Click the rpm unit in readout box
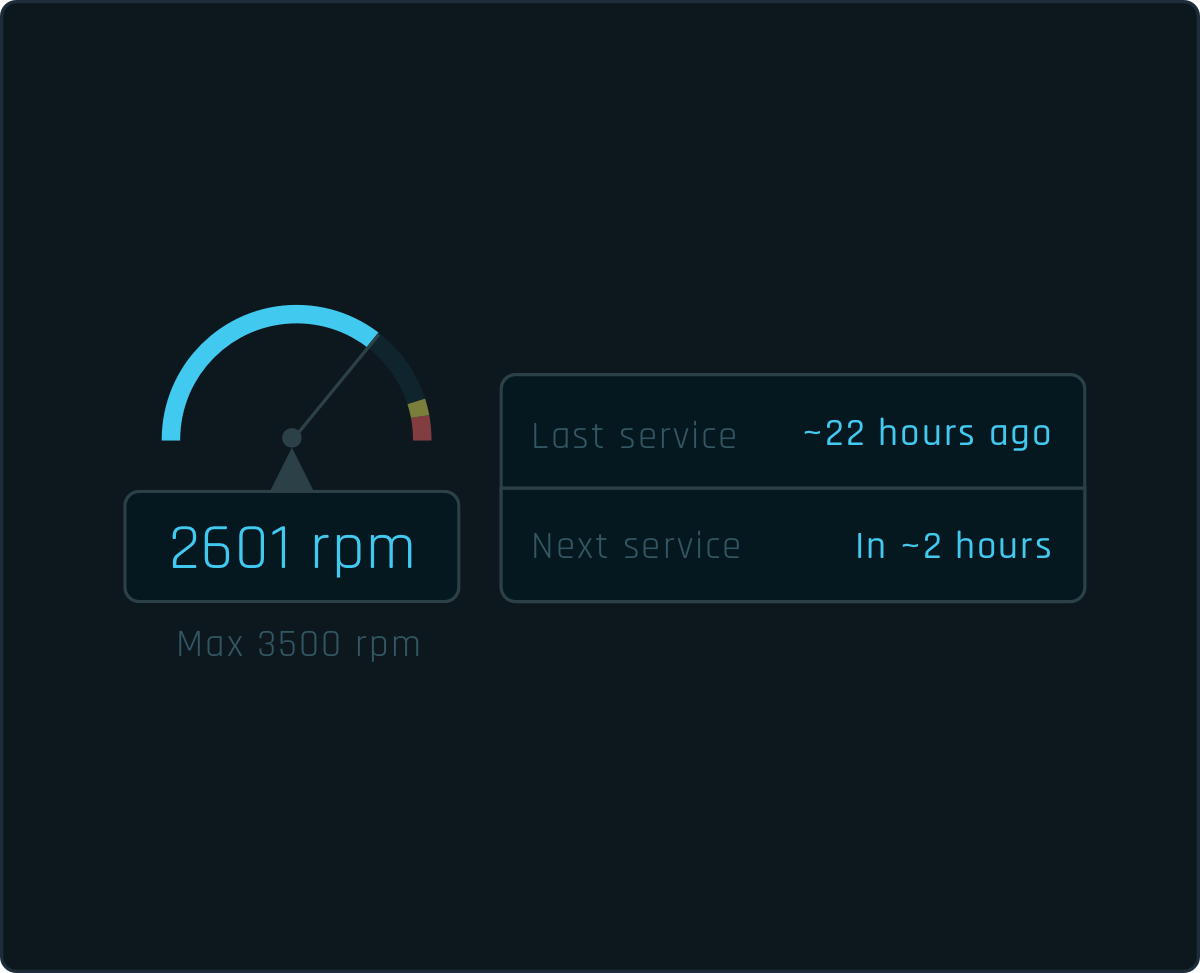Image resolution: width=1200 pixels, height=973 pixels. [x=363, y=552]
